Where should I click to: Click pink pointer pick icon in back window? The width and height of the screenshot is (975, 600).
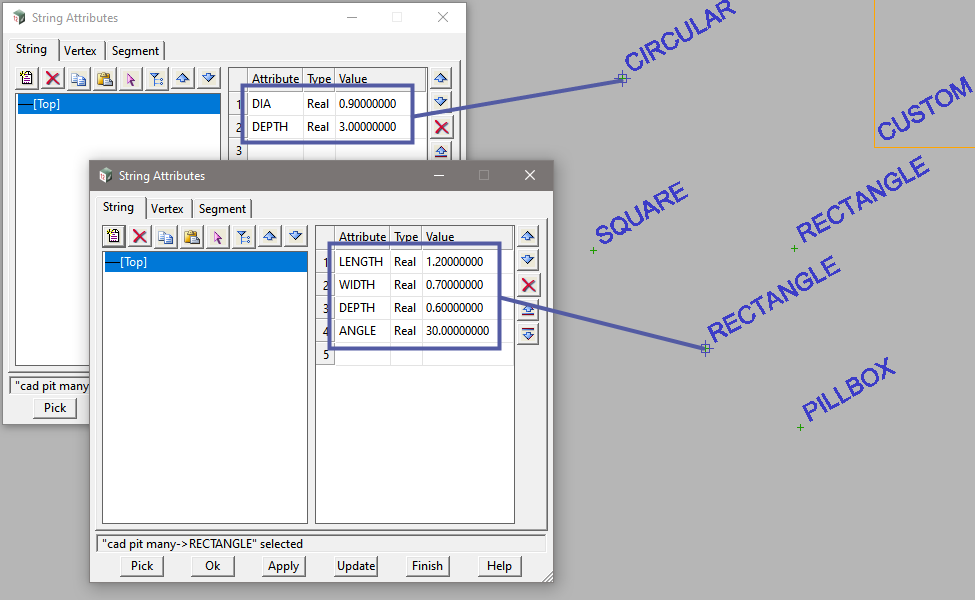pyautogui.click(x=131, y=78)
